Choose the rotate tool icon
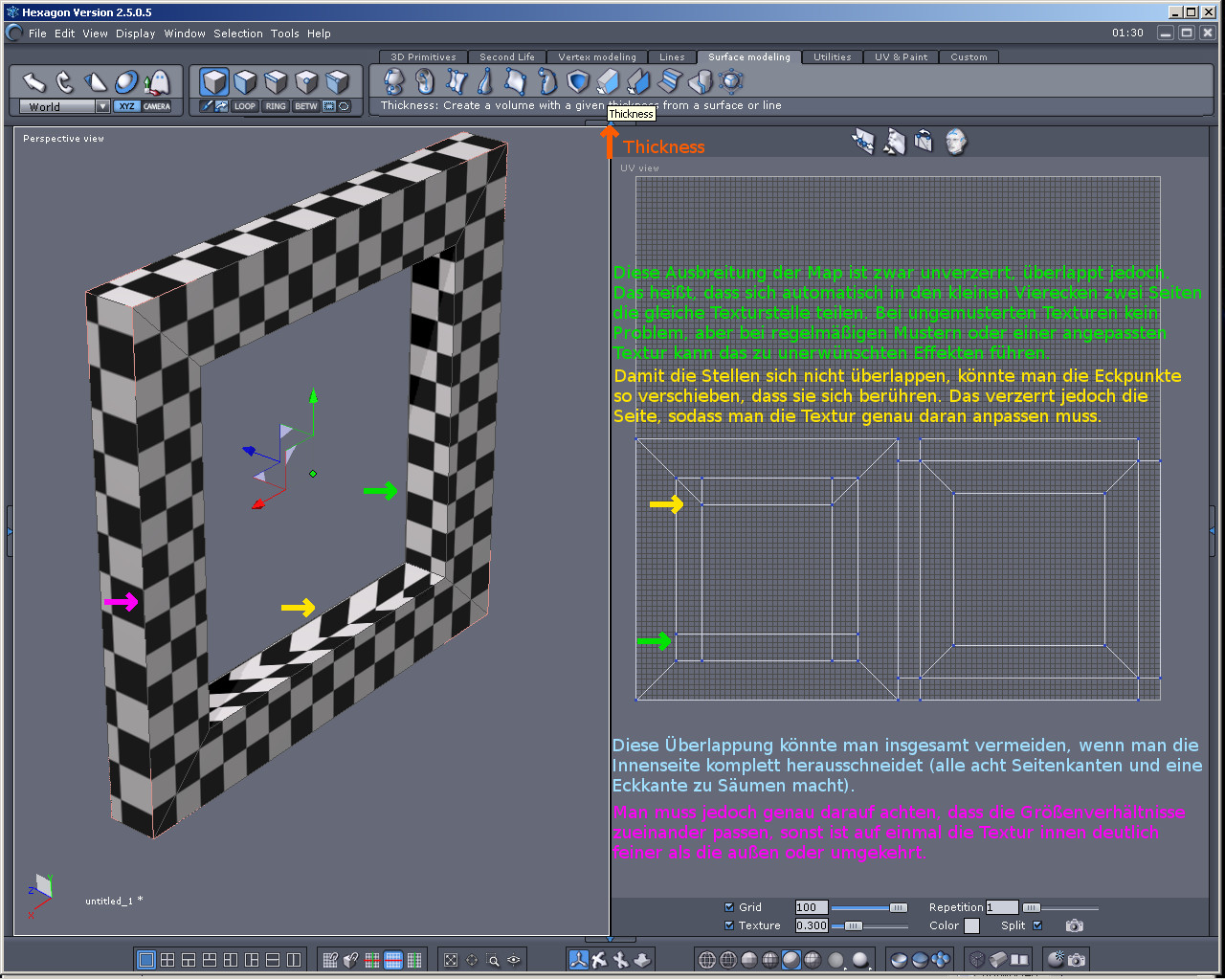1225x980 pixels. [64, 81]
